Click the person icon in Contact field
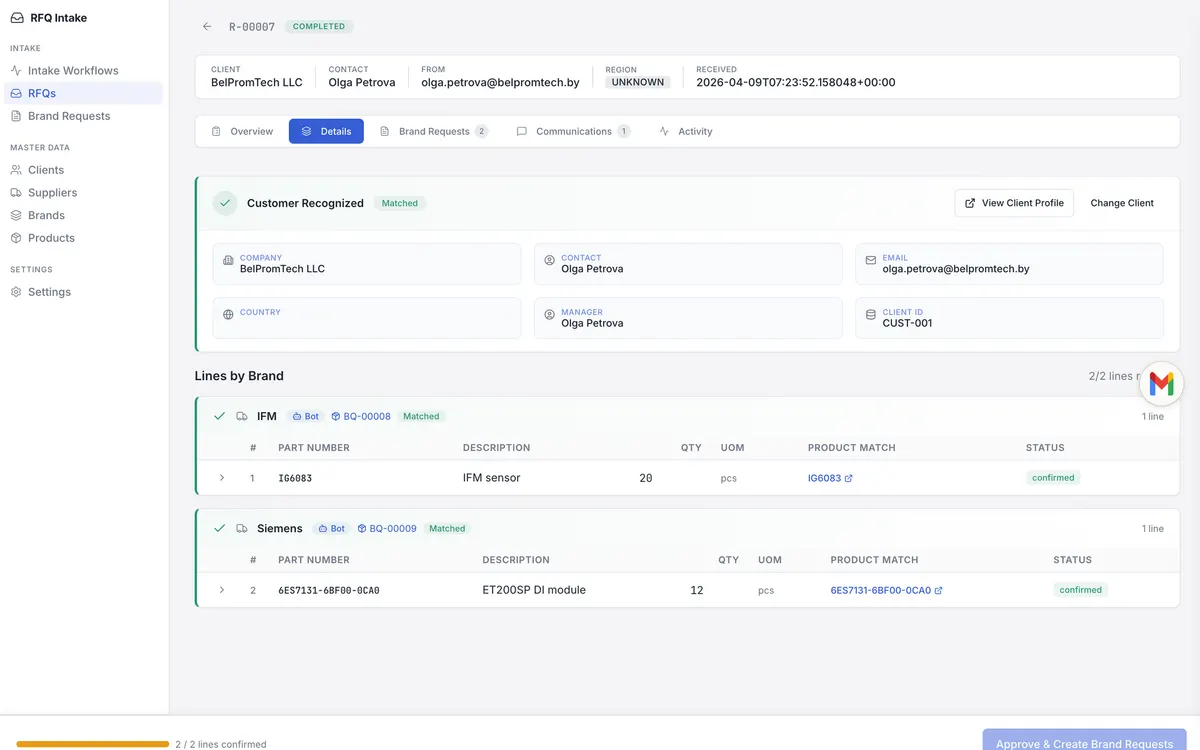The width and height of the screenshot is (1200, 750). pyautogui.click(x=549, y=260)
